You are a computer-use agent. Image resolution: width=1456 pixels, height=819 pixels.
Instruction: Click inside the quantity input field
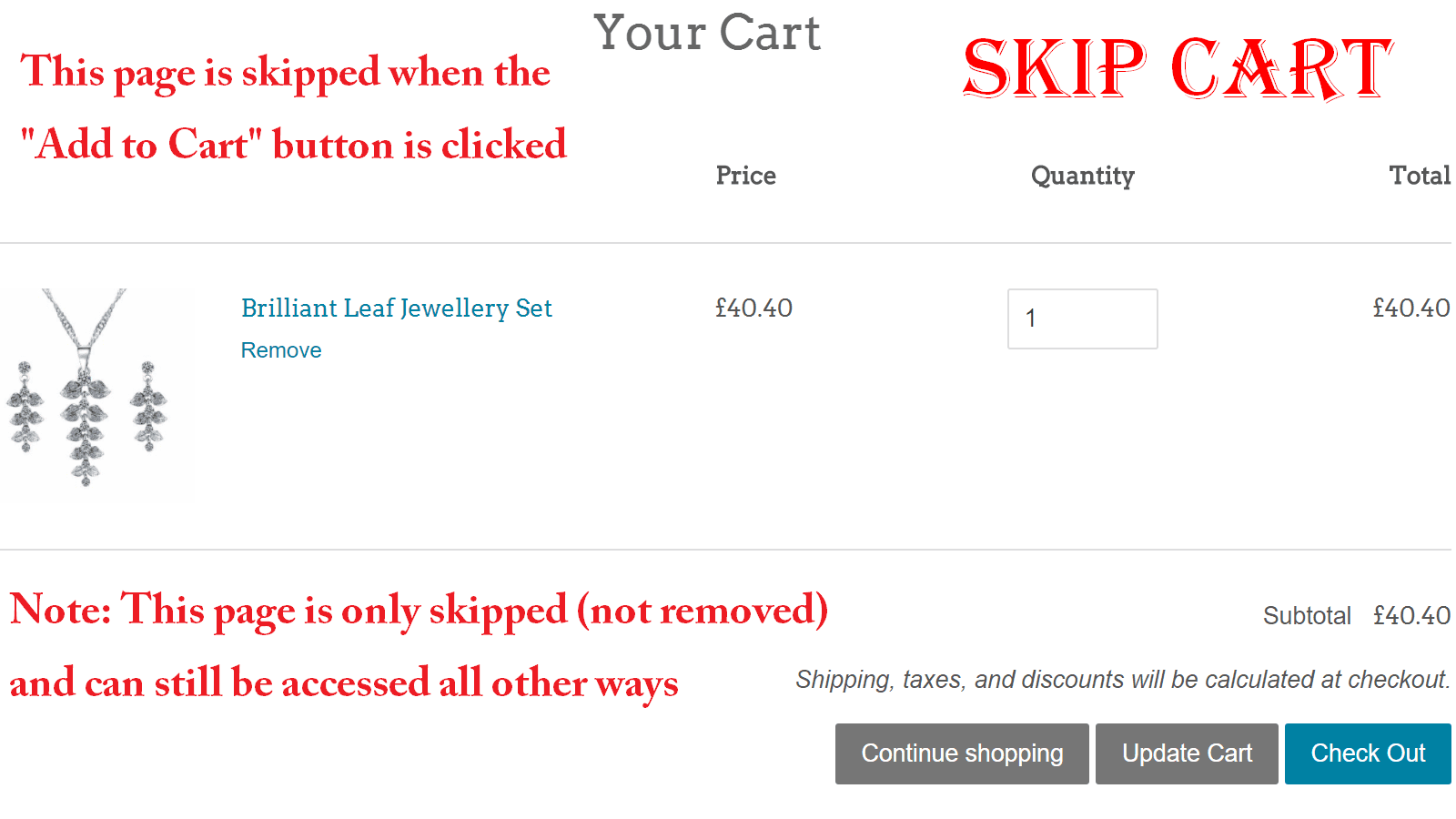(1082, 319)
